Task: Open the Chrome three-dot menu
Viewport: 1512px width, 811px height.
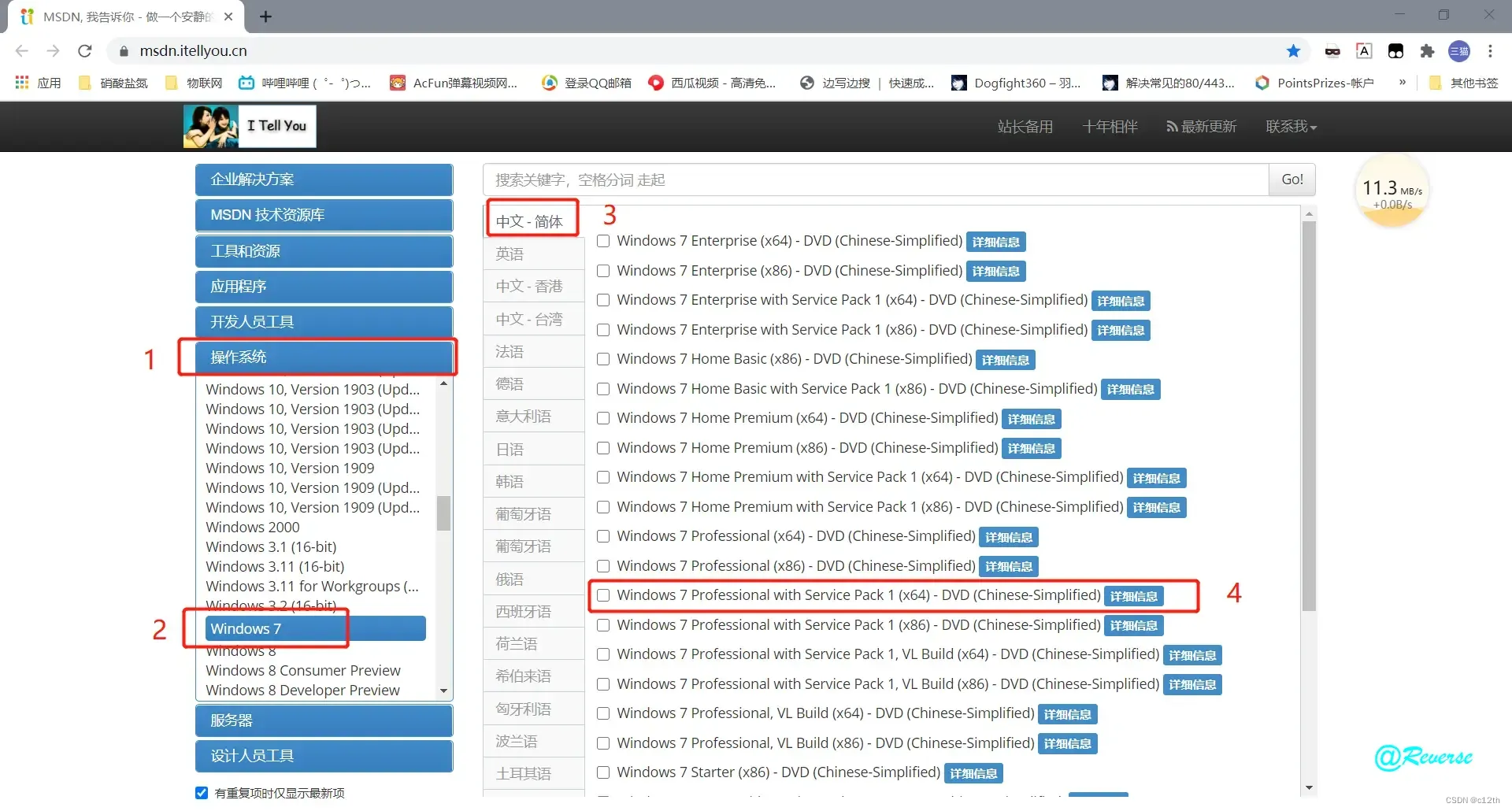Action: click(x=1490, y=51)
